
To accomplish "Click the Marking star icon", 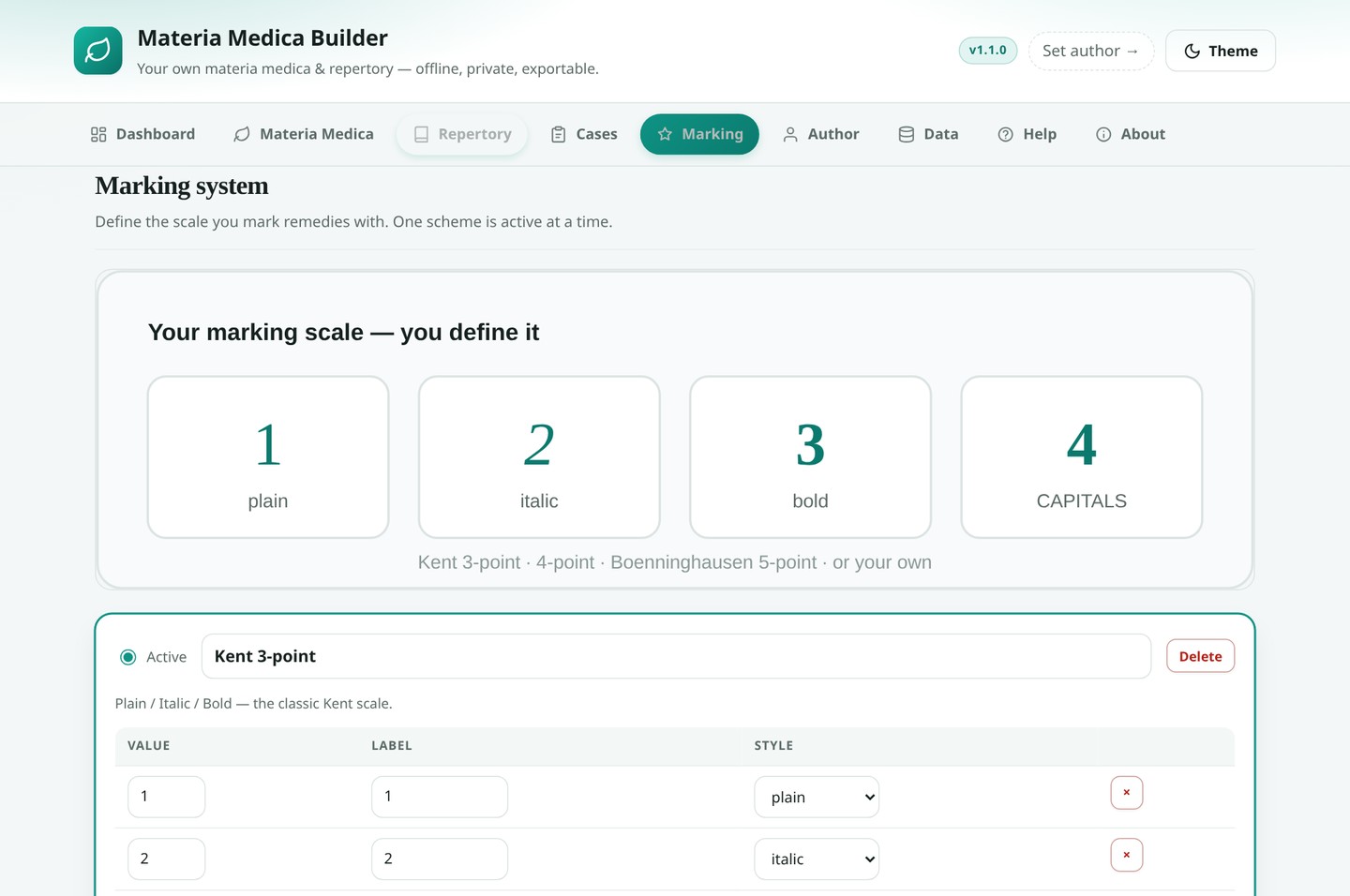I will 665,134.
